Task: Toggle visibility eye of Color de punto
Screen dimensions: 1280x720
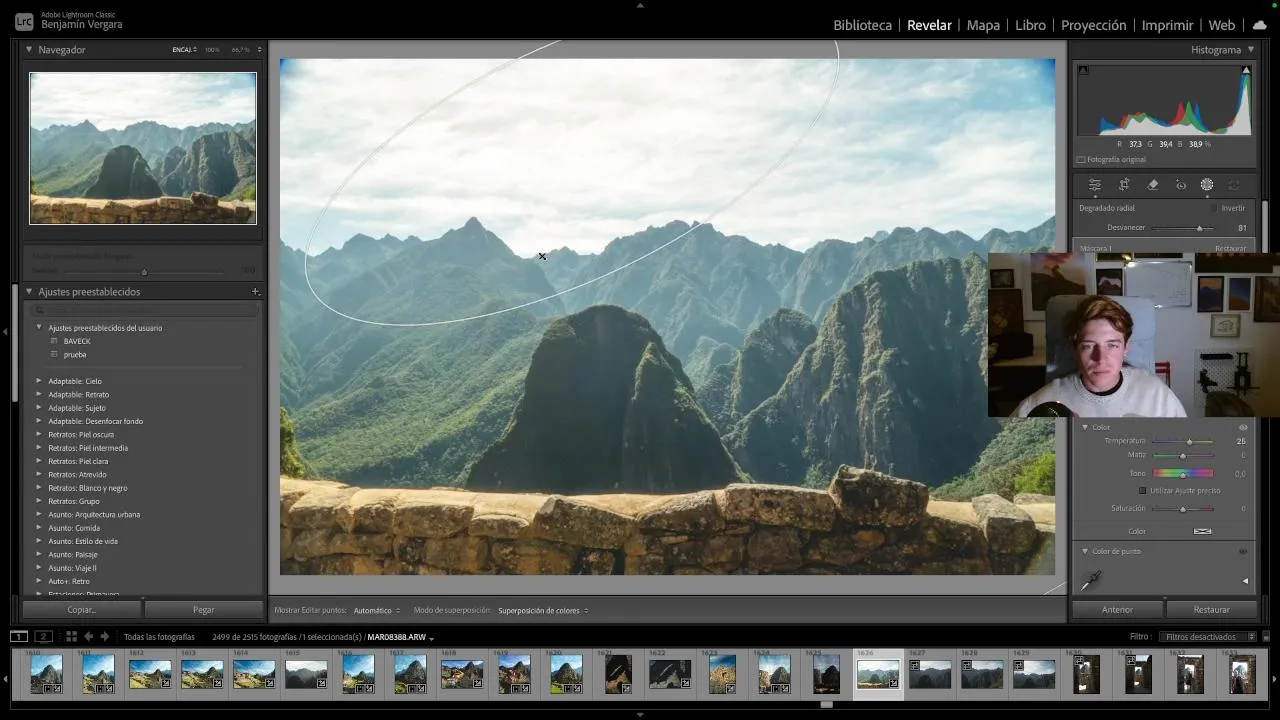Action: (1243, 551)
